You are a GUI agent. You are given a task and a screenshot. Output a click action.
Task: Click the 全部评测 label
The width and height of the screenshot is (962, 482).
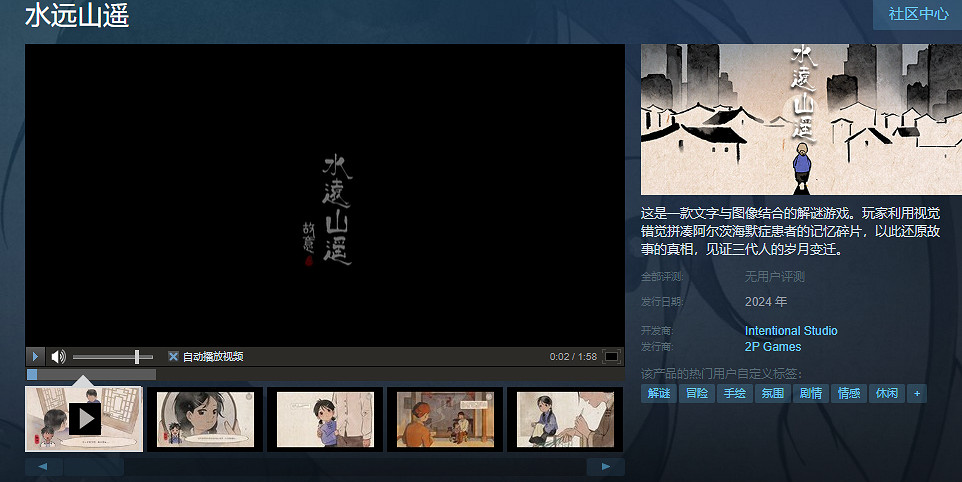click(662, 277)
